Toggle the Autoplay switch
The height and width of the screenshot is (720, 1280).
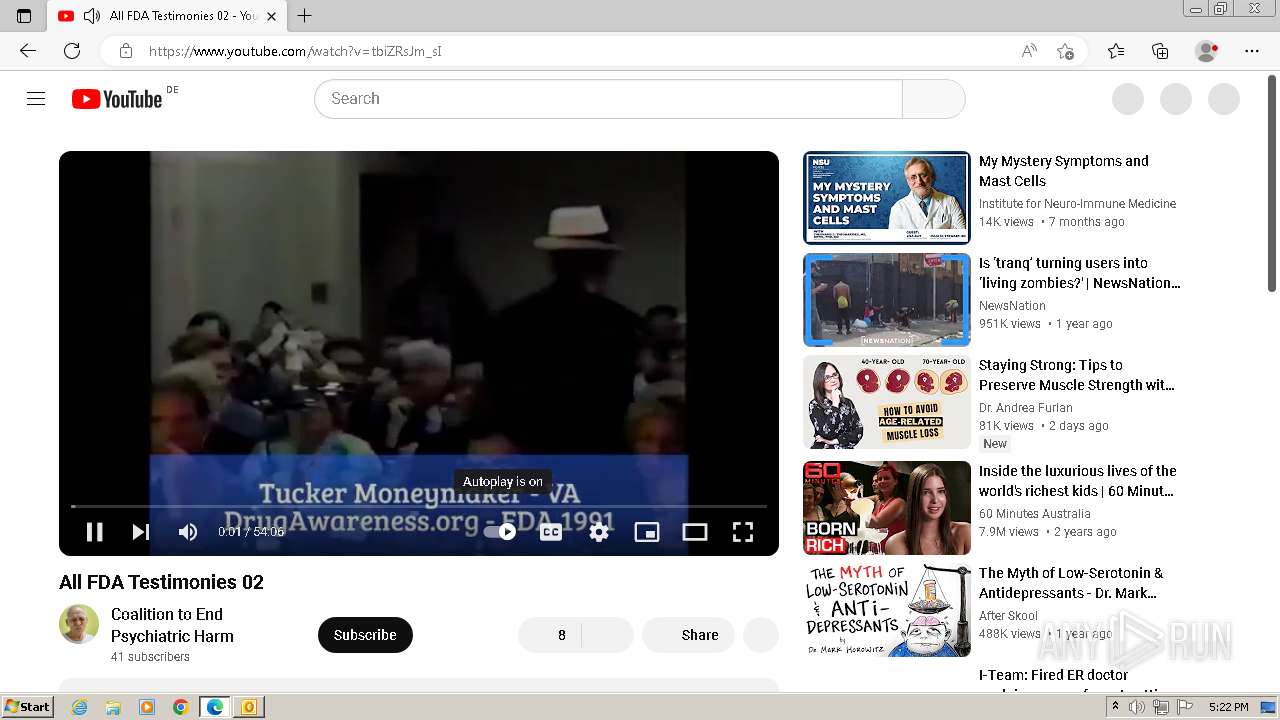click(x=501, y=532)
